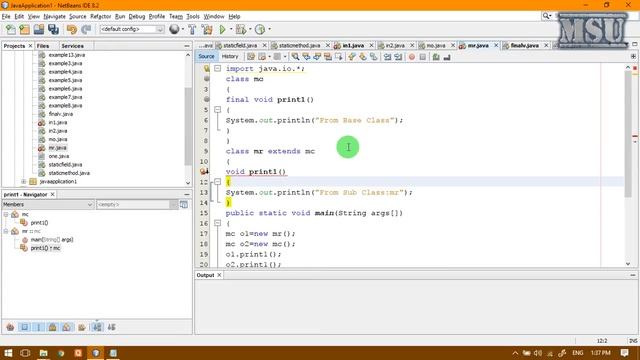Switch to the in1.java editor tab

tap(353, 45)
